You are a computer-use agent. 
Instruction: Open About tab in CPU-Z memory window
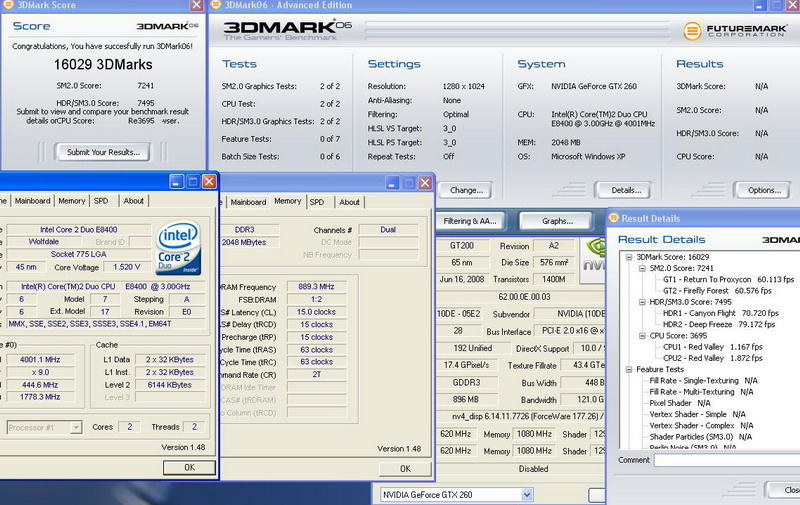(x=349, y=202)
